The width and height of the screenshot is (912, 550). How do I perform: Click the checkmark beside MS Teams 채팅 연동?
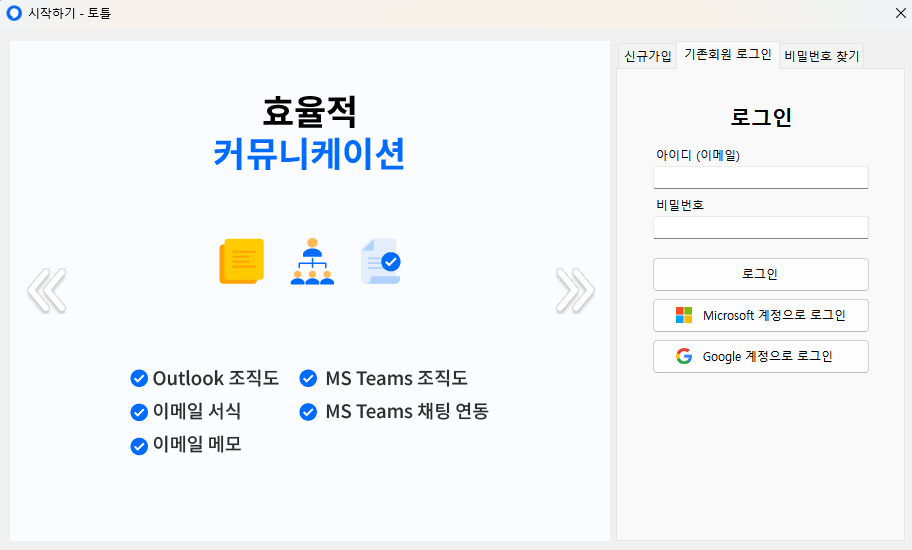[309, 411]
